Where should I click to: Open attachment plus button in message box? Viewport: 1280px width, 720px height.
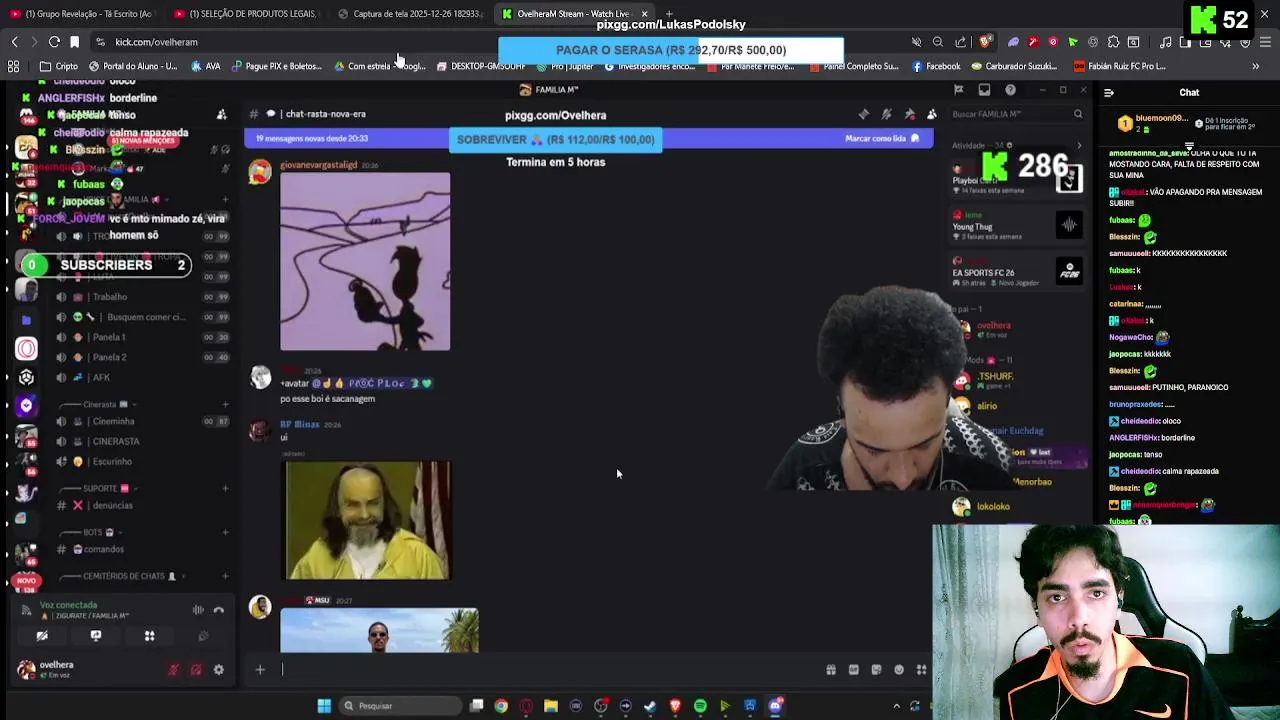click(x=260, y=670)
